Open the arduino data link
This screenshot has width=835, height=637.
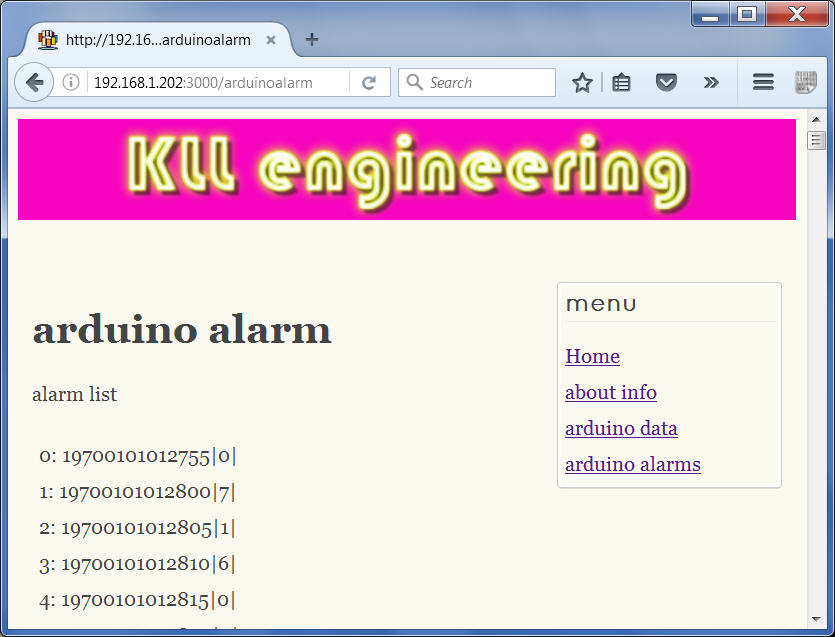(621, 429)
